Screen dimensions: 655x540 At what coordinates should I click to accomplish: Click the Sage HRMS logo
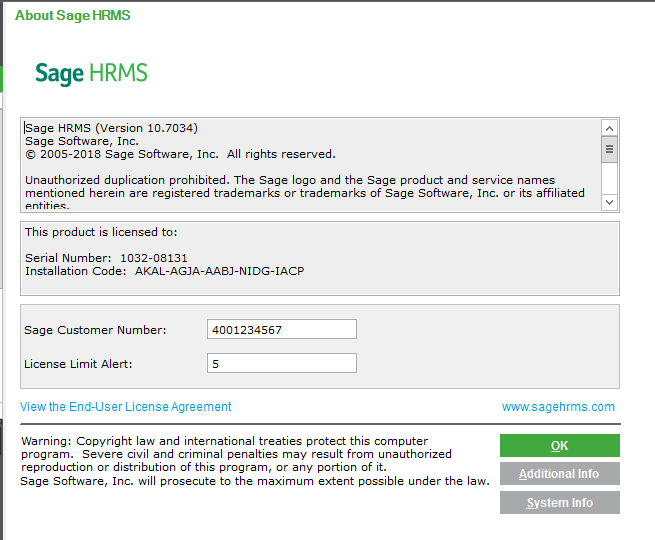coord(91,73)
